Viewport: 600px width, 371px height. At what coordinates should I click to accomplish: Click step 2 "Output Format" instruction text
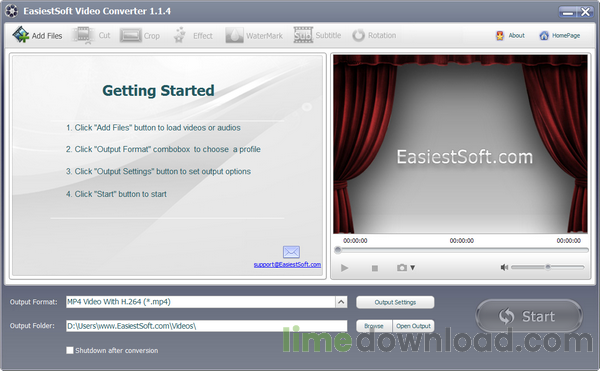(x=163, y=149)
